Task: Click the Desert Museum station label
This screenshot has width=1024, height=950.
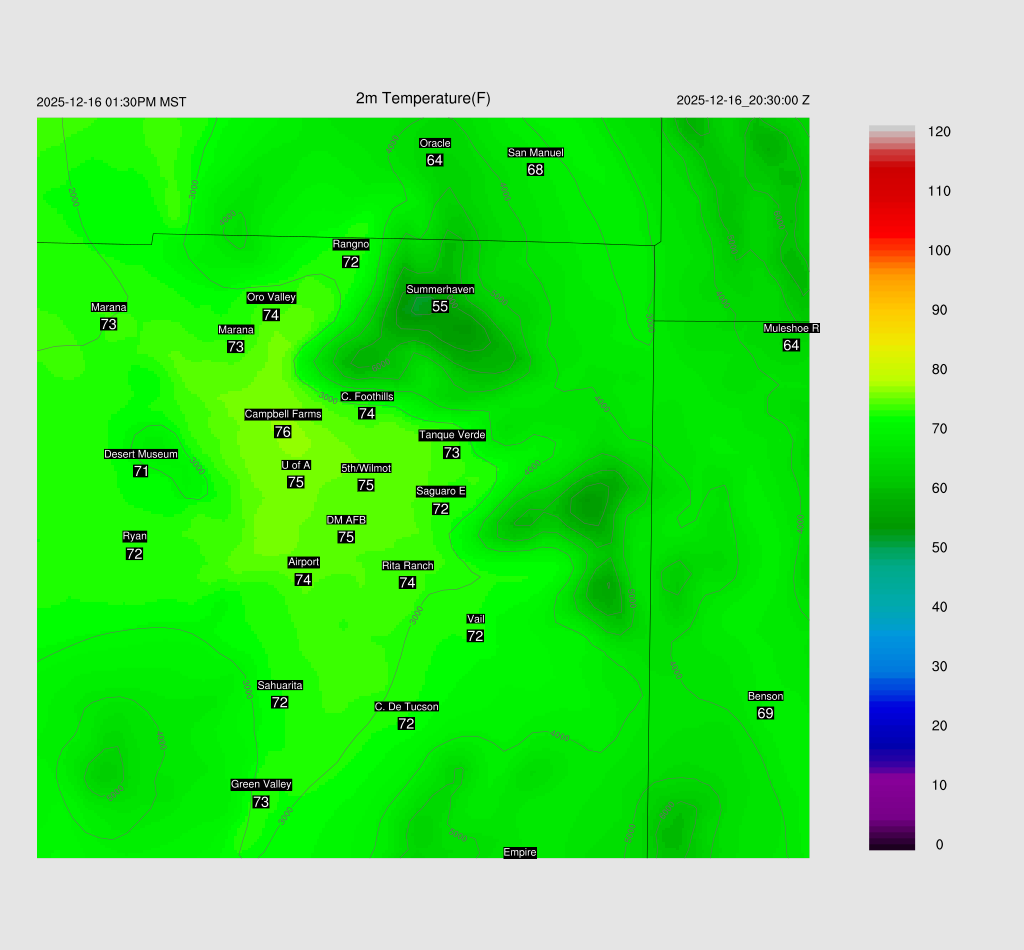Action: [x=141, y=454]
